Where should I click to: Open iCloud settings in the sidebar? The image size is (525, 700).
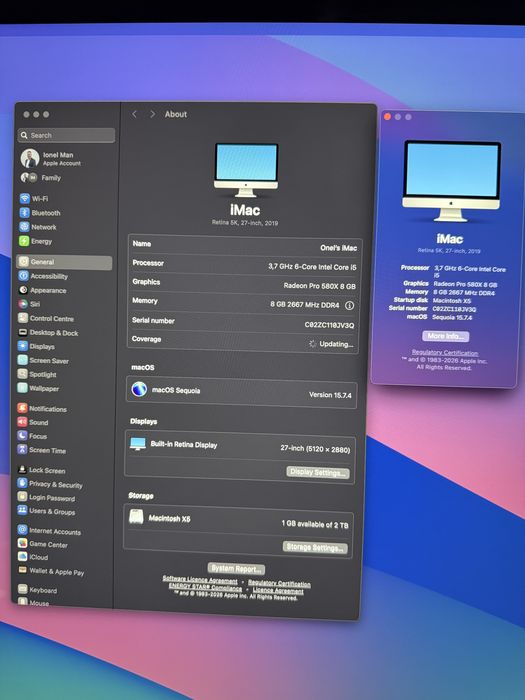33,557
